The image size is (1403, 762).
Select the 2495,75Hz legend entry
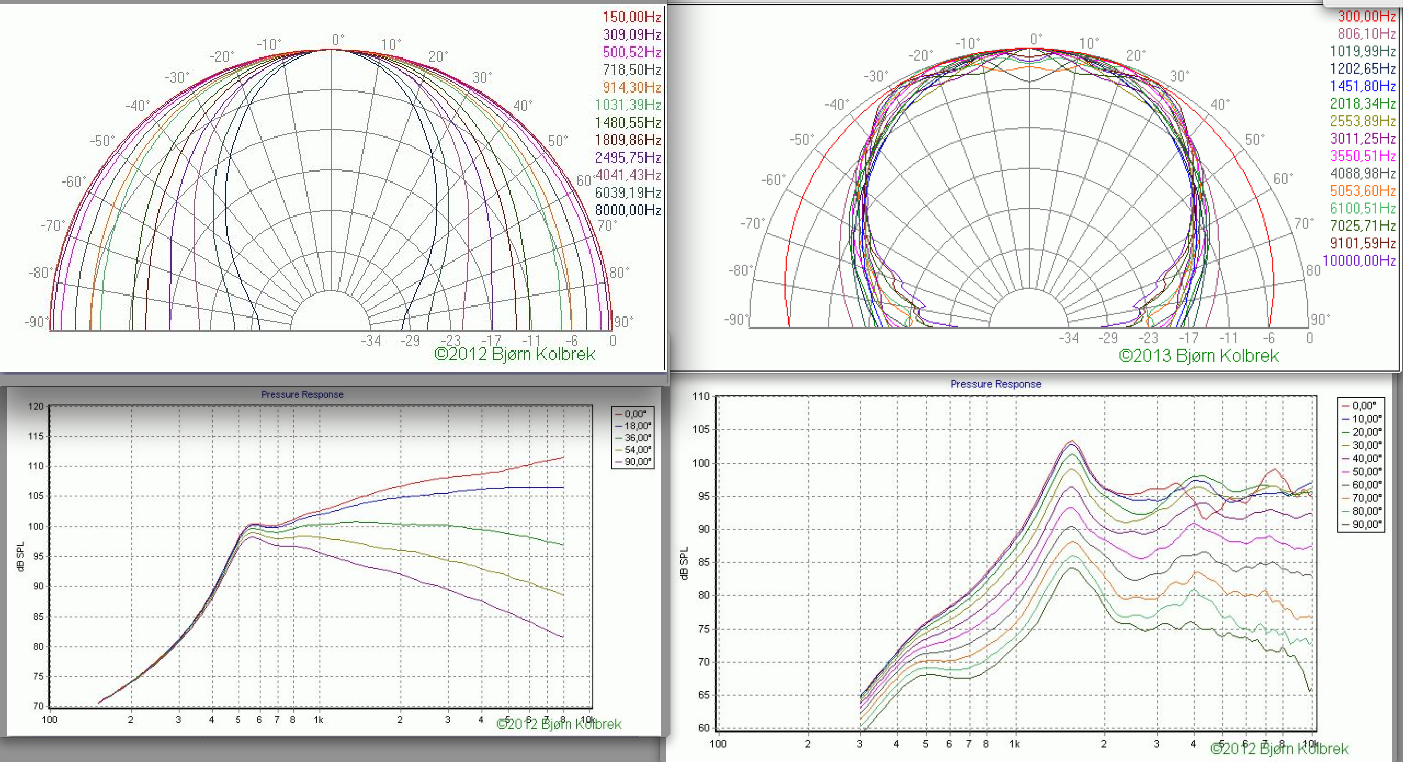coord(630,158)
